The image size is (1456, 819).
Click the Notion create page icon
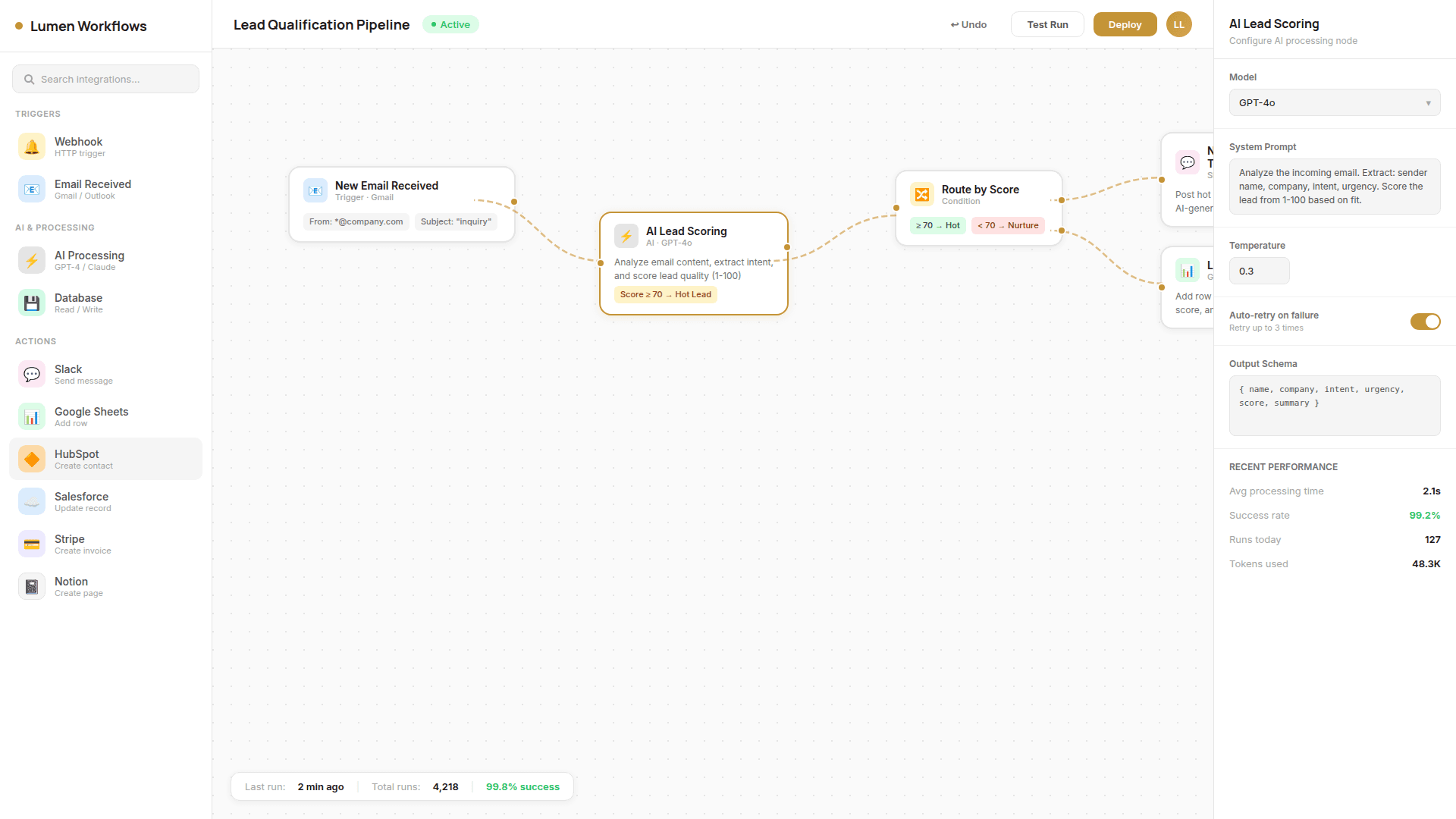[31, 586]
